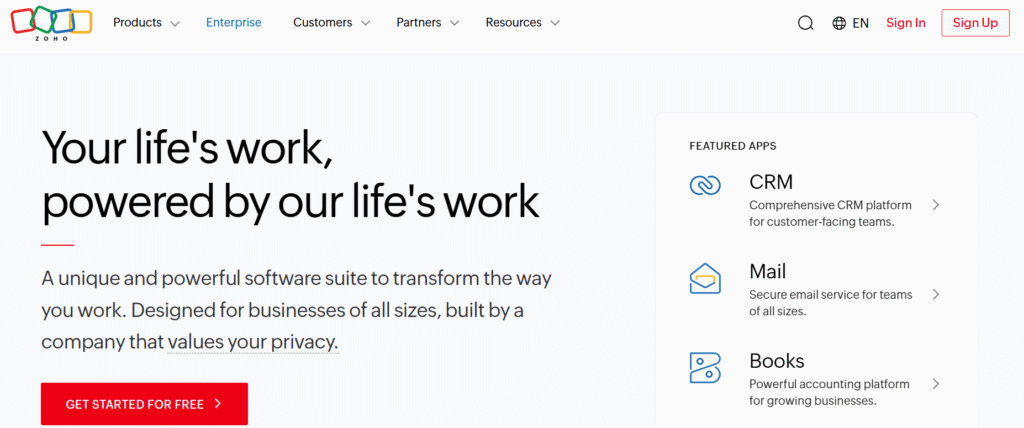
Task: Open the 'values your privacy' link
Action: [x=253, y=341]
